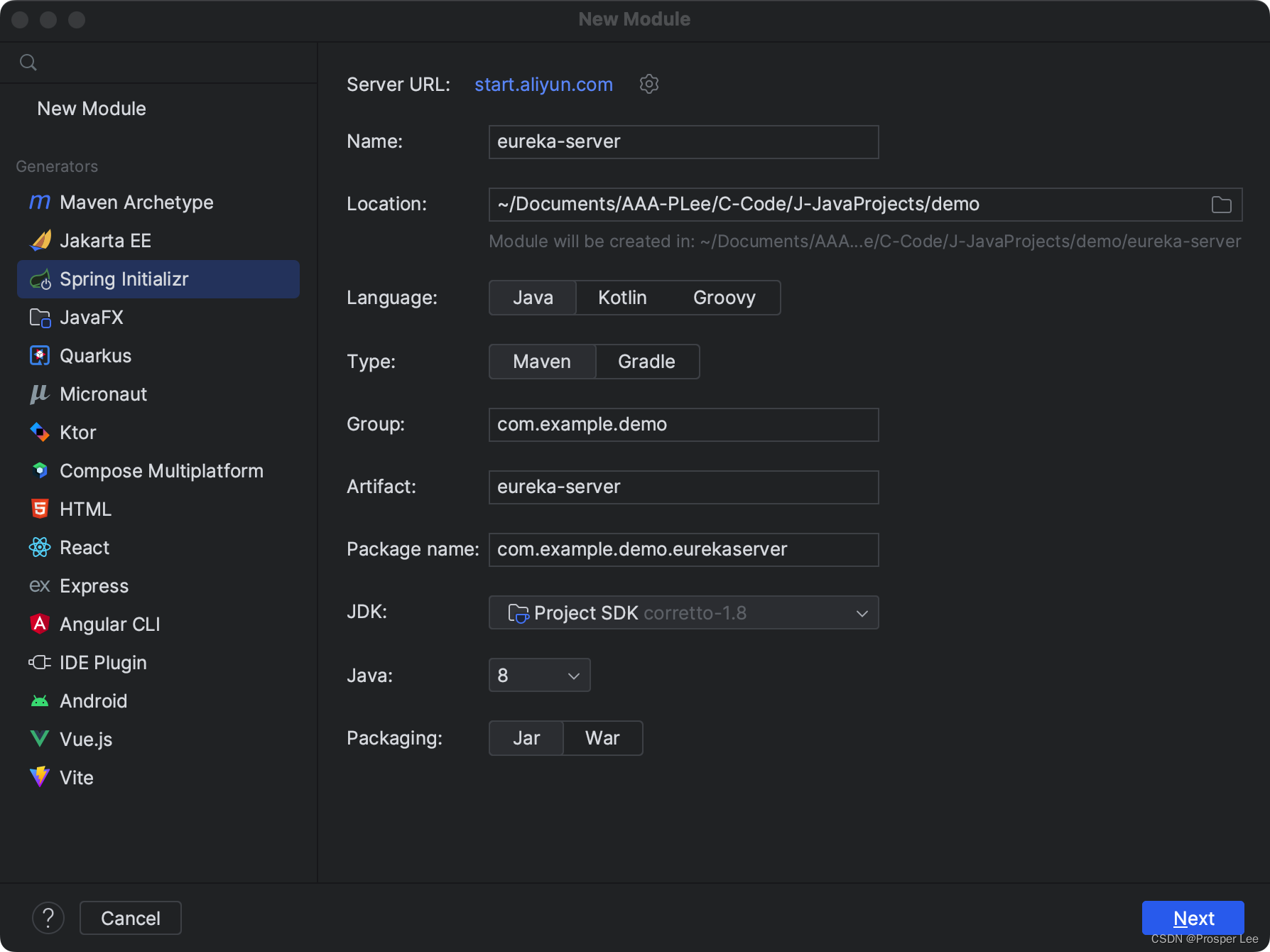Choose Maven build type
1270x952 pixels.
542,362
